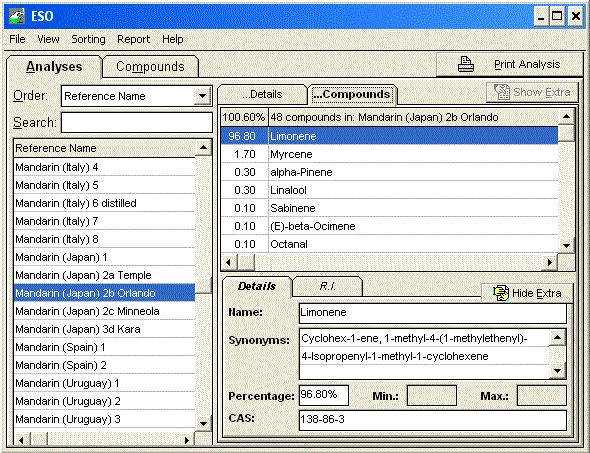Switch to the ...Details tab
This screenshot has width=590, height=453.
(x=262, y=94)
